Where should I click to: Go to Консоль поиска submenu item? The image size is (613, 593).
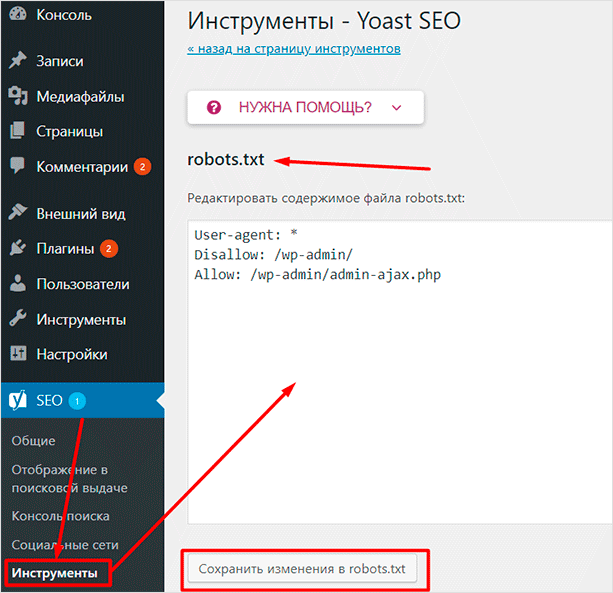[x=60, y=516]
